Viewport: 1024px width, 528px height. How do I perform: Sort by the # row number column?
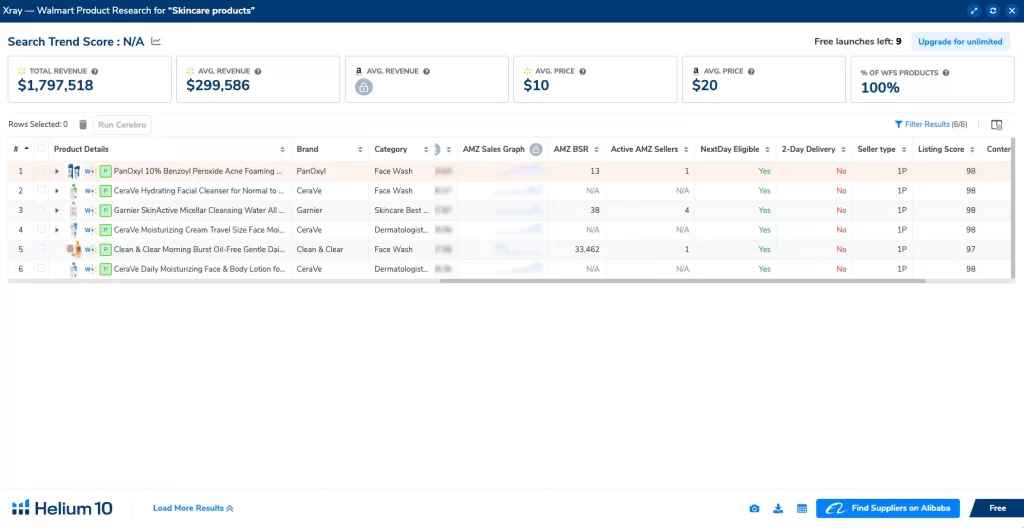[x=26, y=149]
